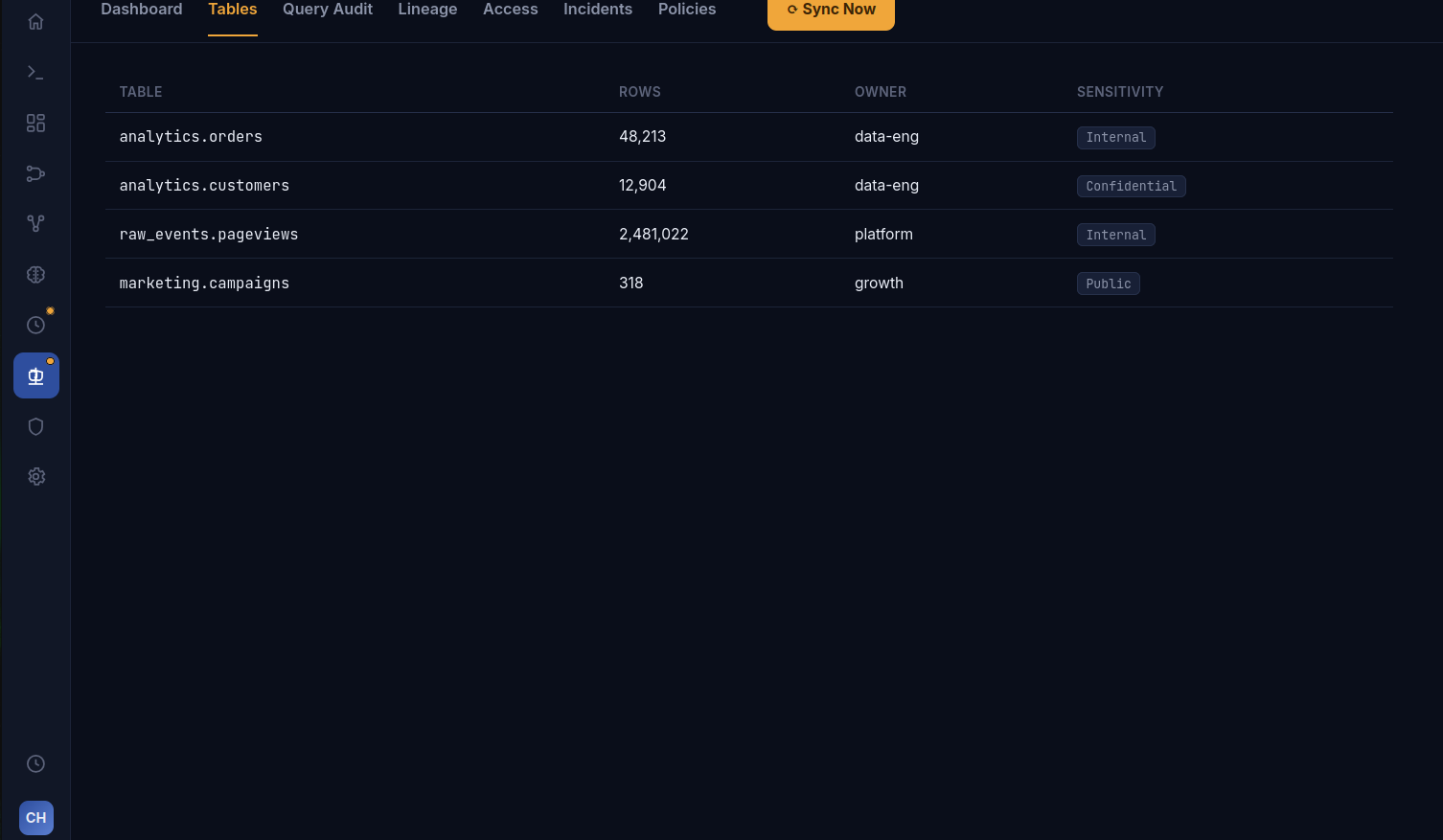The width and height of the screenshot is (1443, 840).
Task: Click data-eng owner in analytics.customers row
Action: point(886,186)
